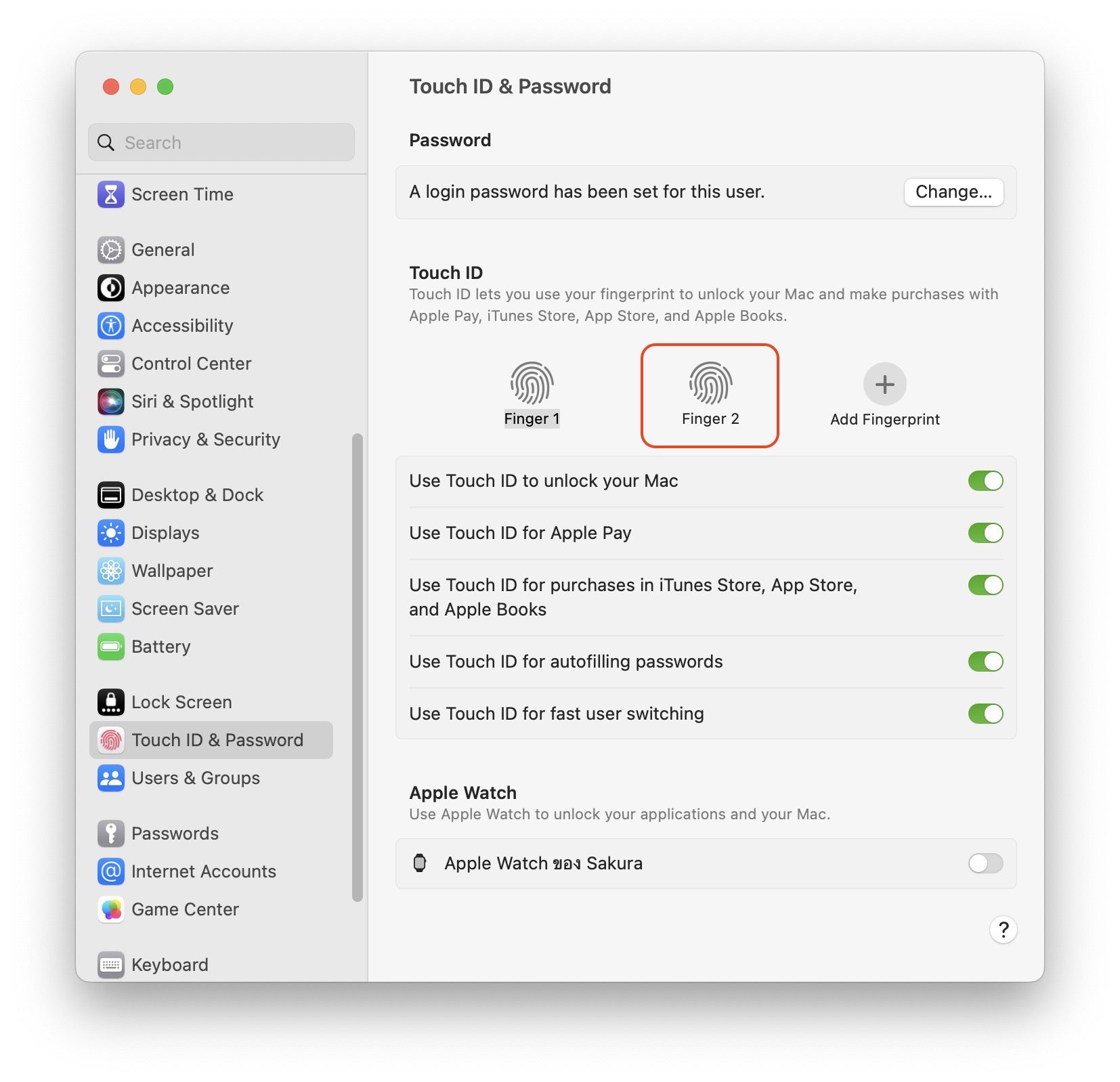Toggle Touch ID for fast user switching

(x=985, y=714)
